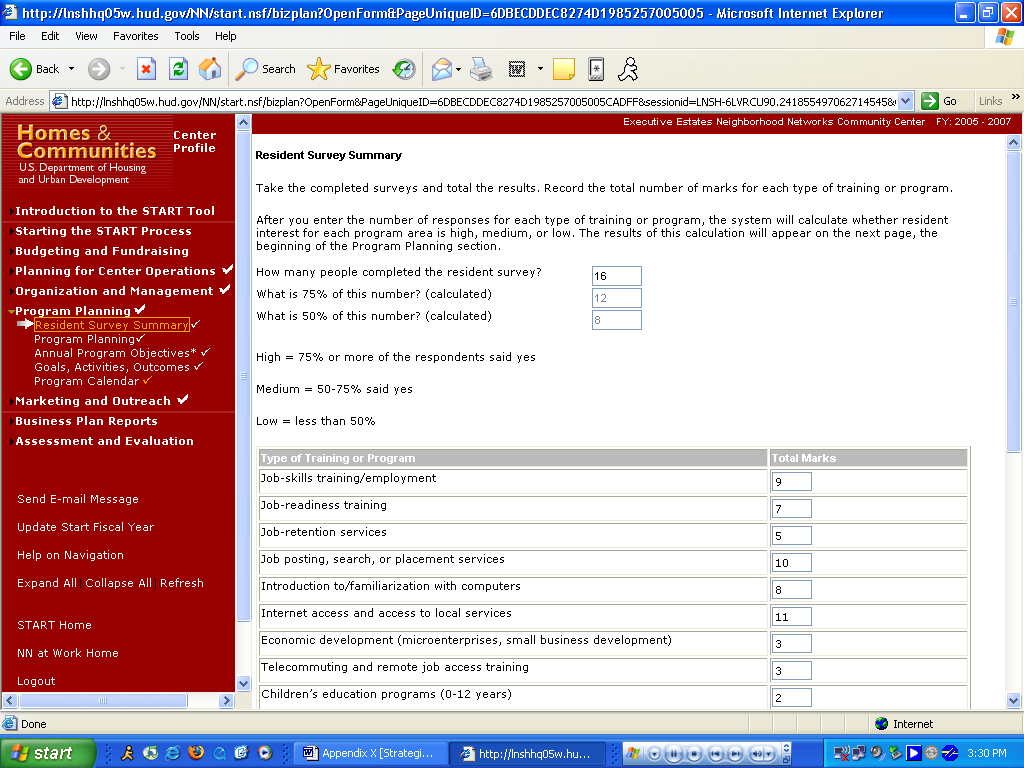Click the media player pause button in taskbar
Viewport: 1024px width, 768px height.
click(674, 753)
